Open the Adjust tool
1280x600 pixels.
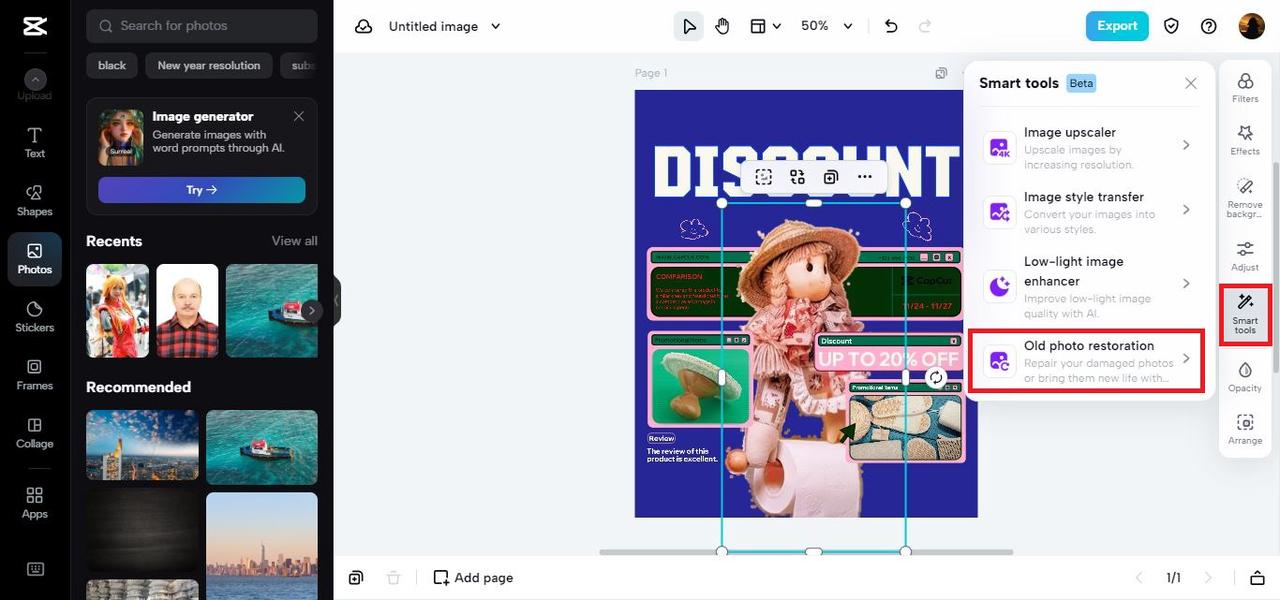1245,256
